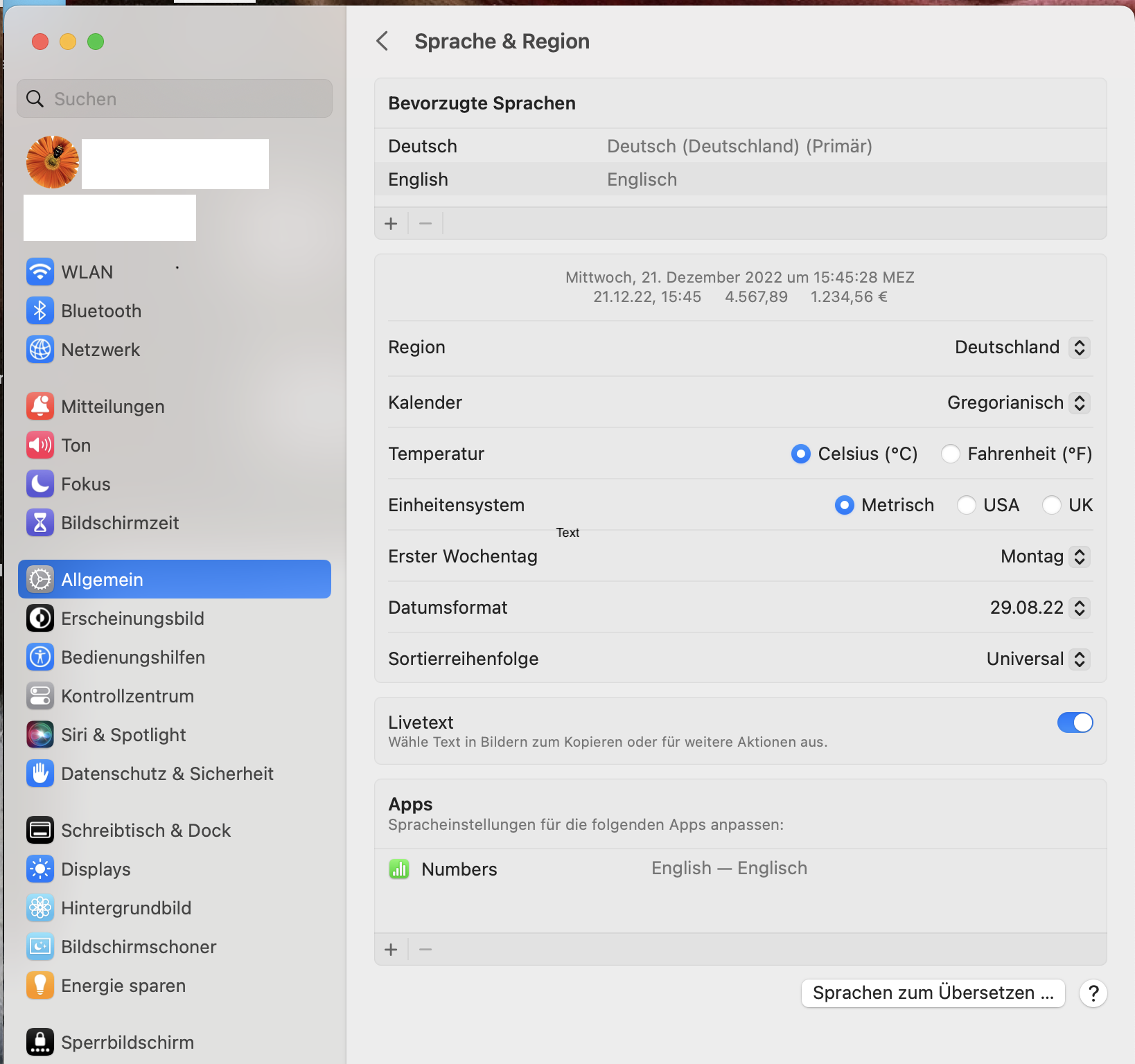The width and height of the screenshot is (1135, 1064).
Task: Open Sperrbildschirm lock icon
Action: tap(40, 1042)
